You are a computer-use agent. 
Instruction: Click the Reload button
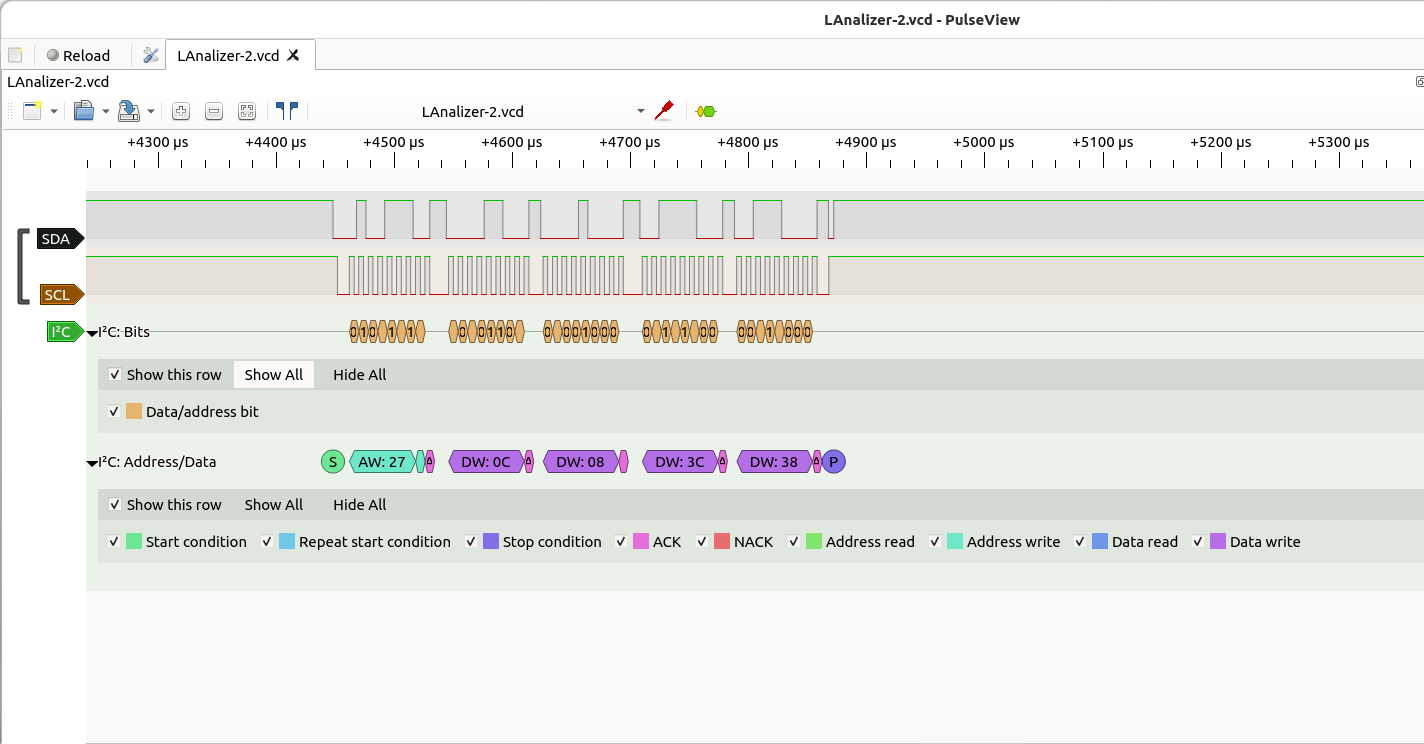tap(78, 55)
